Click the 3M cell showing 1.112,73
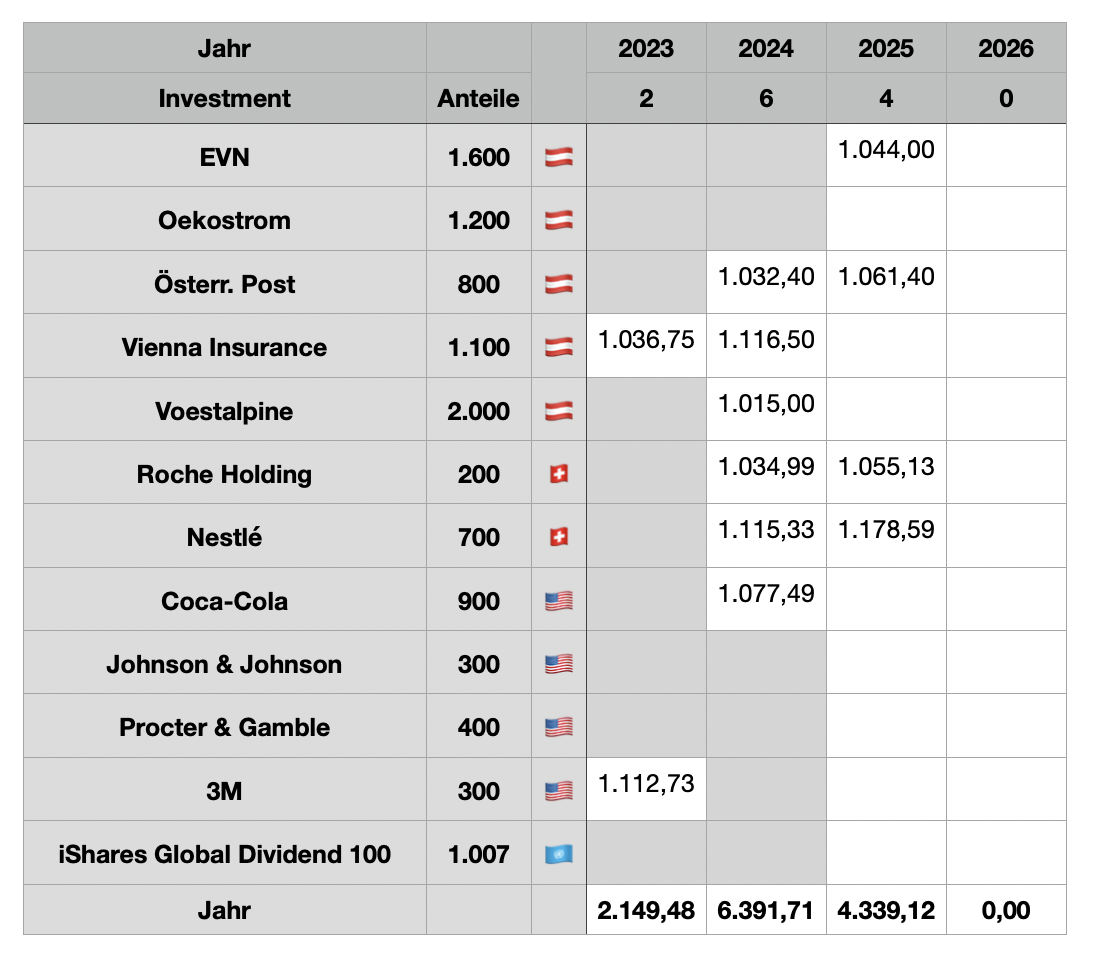 (646, 784)
